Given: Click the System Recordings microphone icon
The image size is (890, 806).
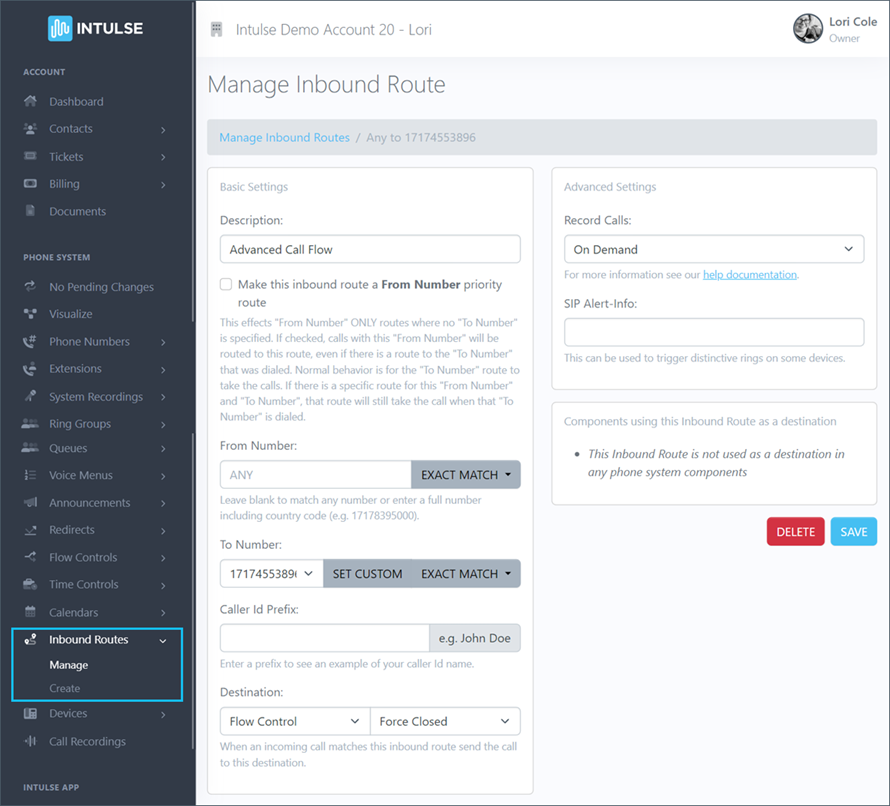Looking at the screenshot, I should (31, 396).
